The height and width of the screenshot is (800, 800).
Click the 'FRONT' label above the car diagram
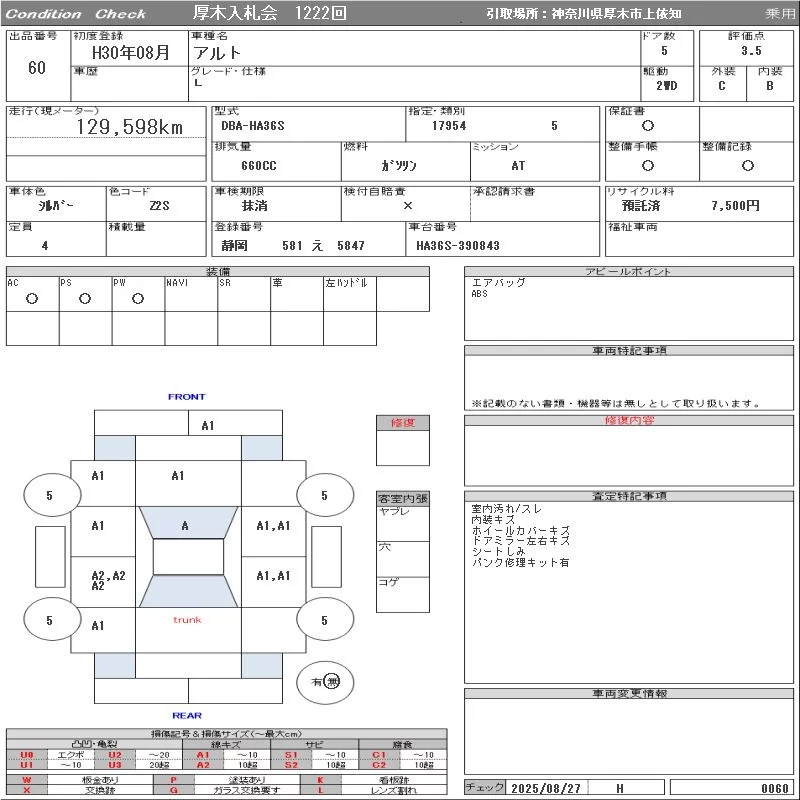pyautogui.click(x=186, y=397)
